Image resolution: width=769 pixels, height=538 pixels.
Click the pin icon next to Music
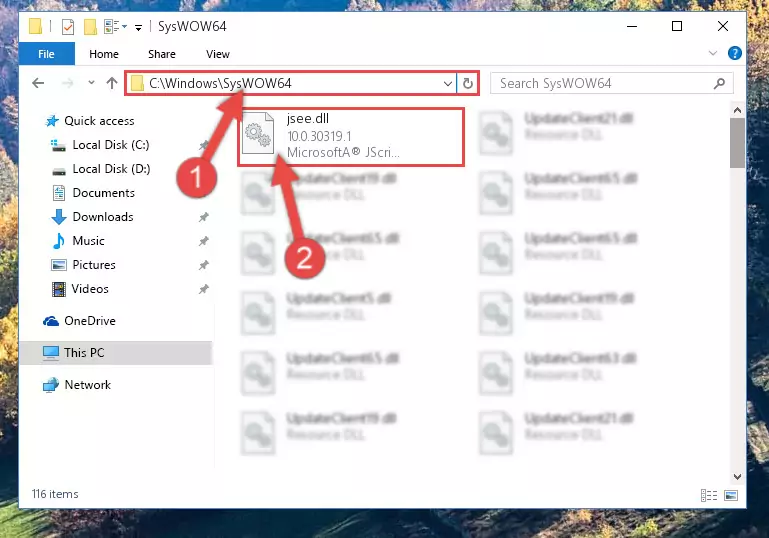click(x=204, y=241)
